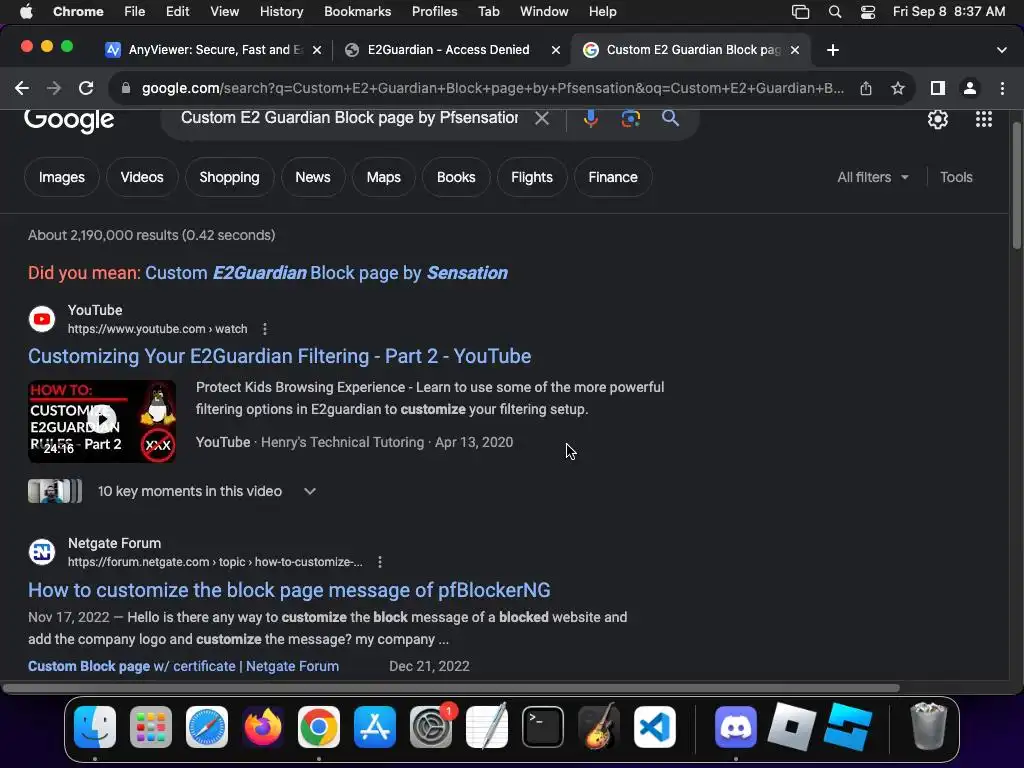Open Discord from the dock
Viewport: 1024px width, 768px height.
tap(736, 727)
